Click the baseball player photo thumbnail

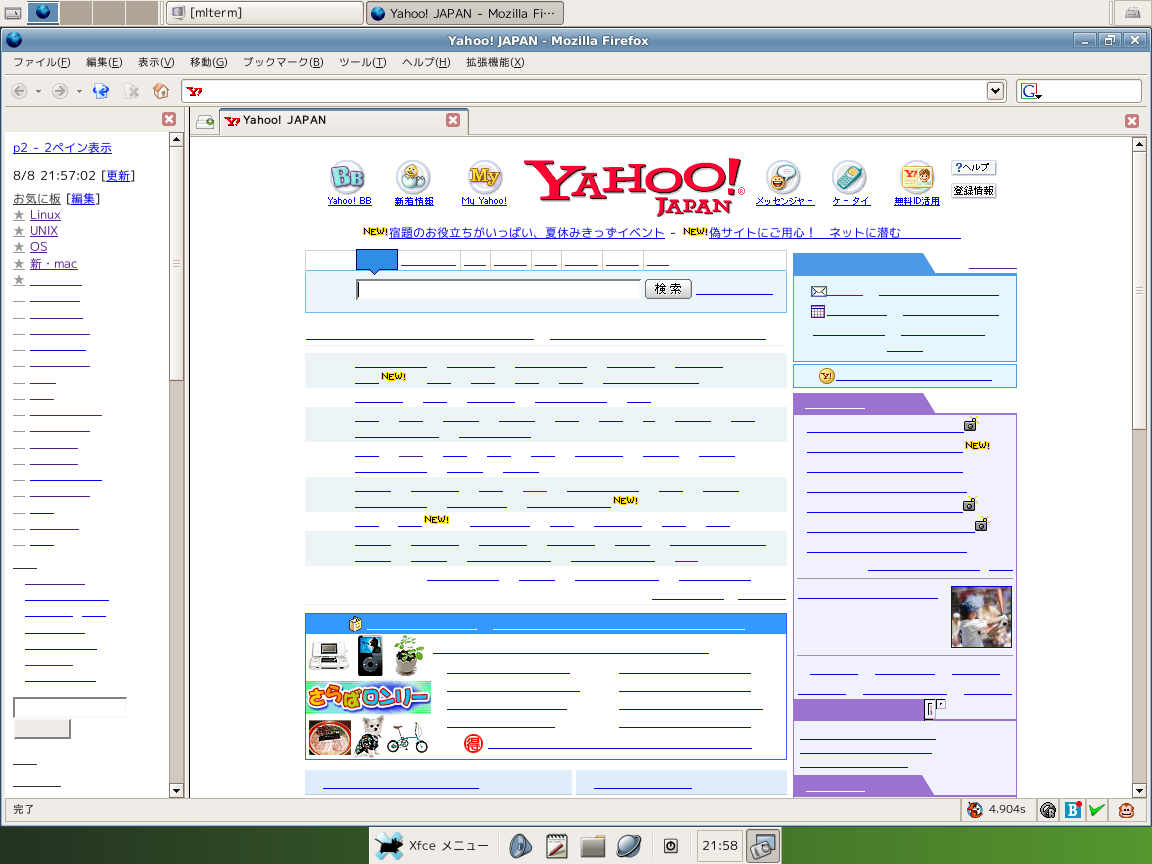pyautogui.click(x=981, y=616)
